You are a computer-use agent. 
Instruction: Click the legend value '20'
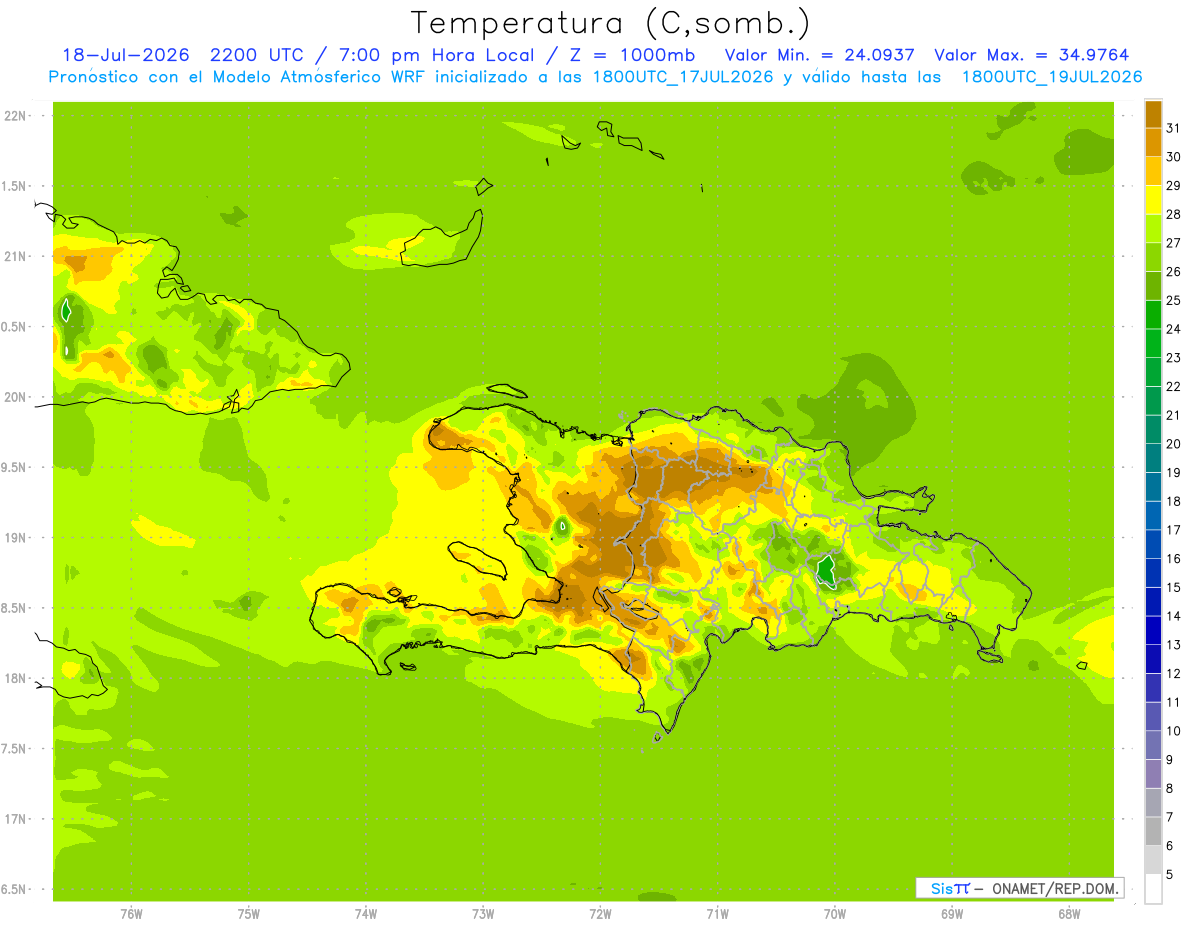tap(1173, 444)
